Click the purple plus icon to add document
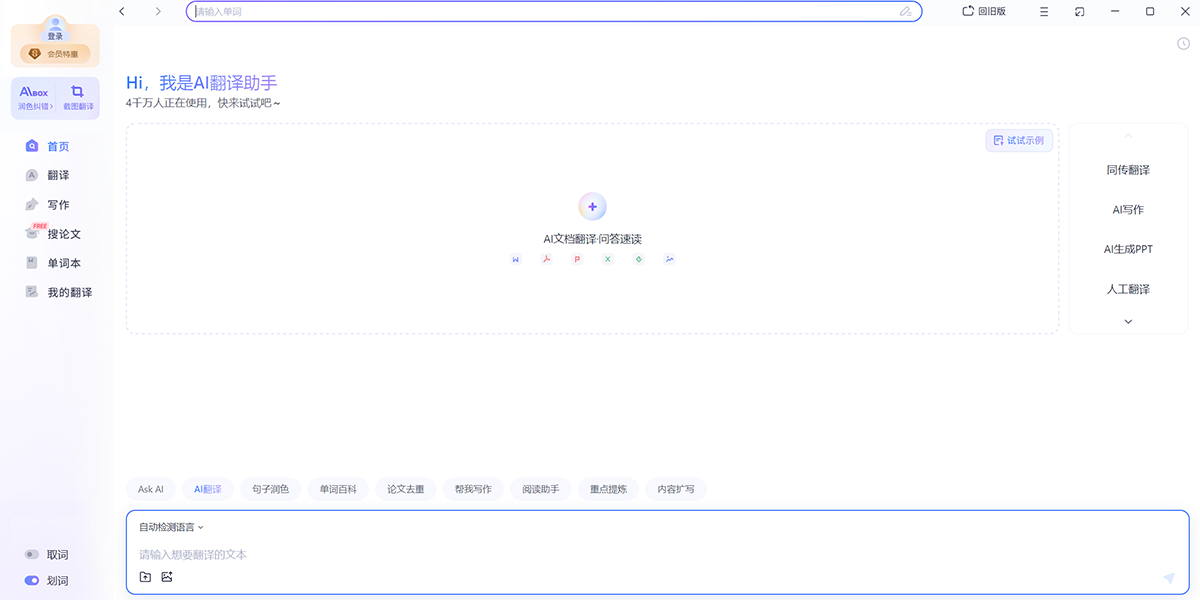This screenshot has height=600, width=1200. [x=592, y=207]
